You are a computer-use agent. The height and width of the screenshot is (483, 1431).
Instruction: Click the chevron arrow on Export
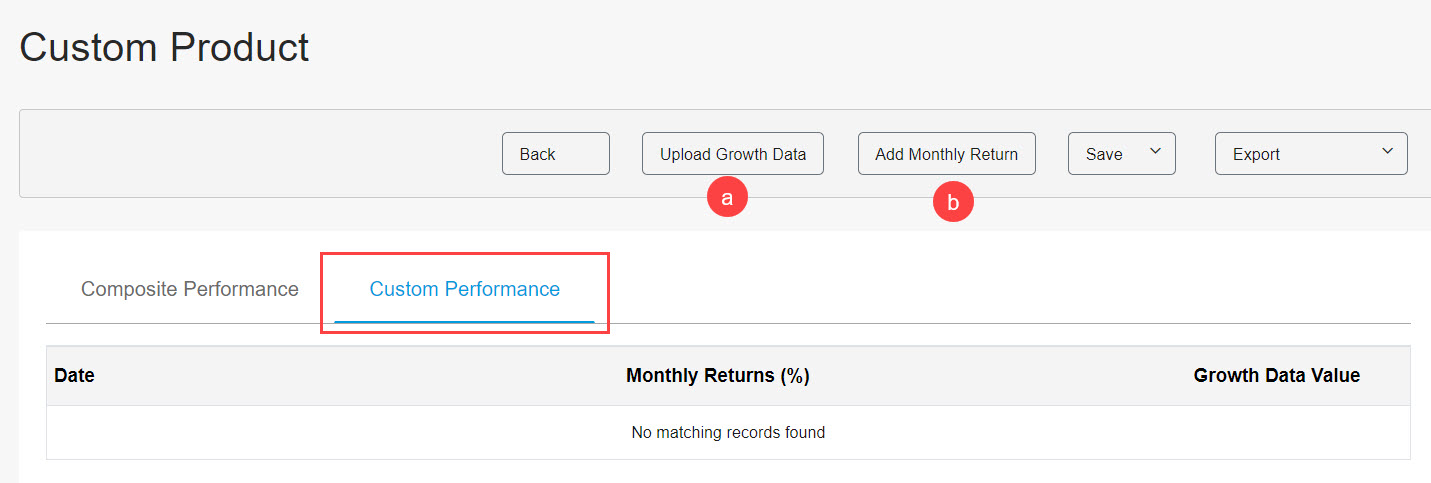[x=1387, y=152]
